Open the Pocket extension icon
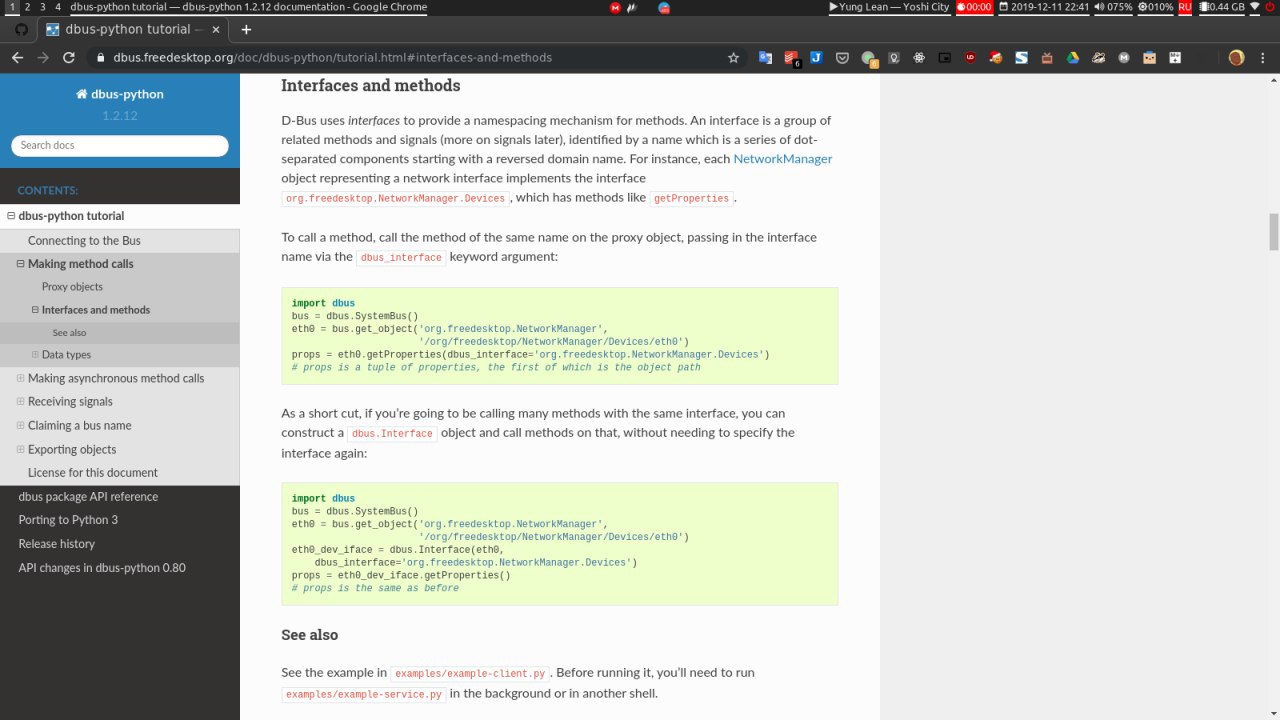This screenshot has width=1280, height=720. point(842,58)
